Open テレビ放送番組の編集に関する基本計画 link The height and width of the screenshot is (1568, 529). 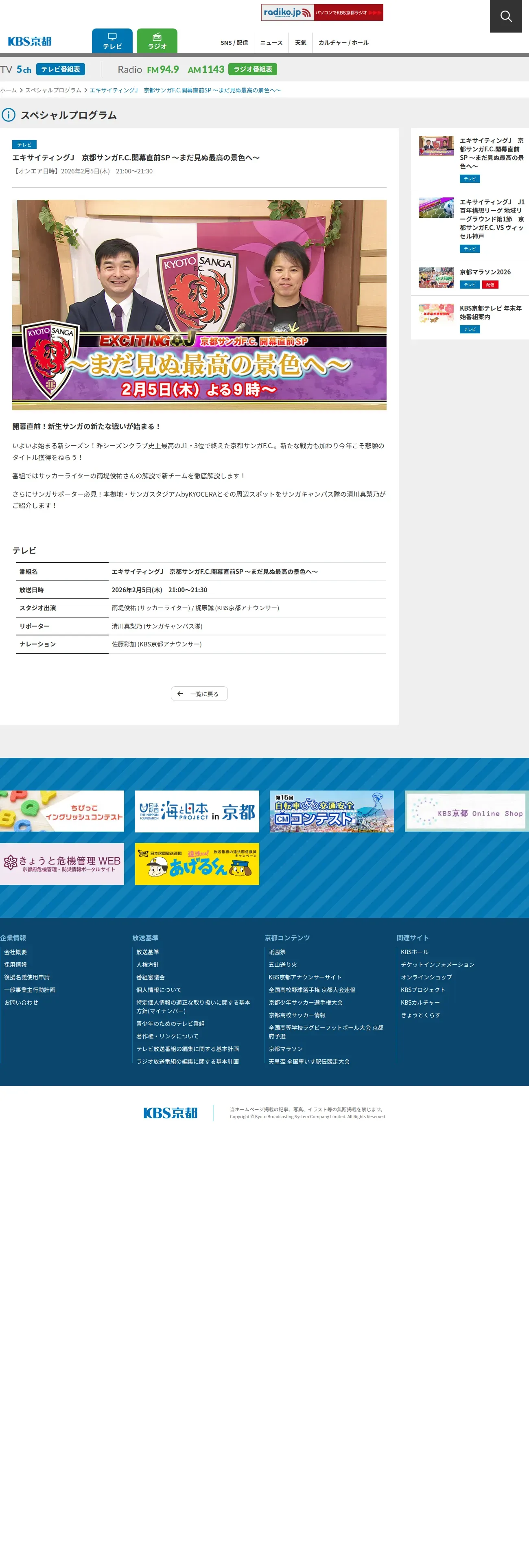click(188, 1049)
